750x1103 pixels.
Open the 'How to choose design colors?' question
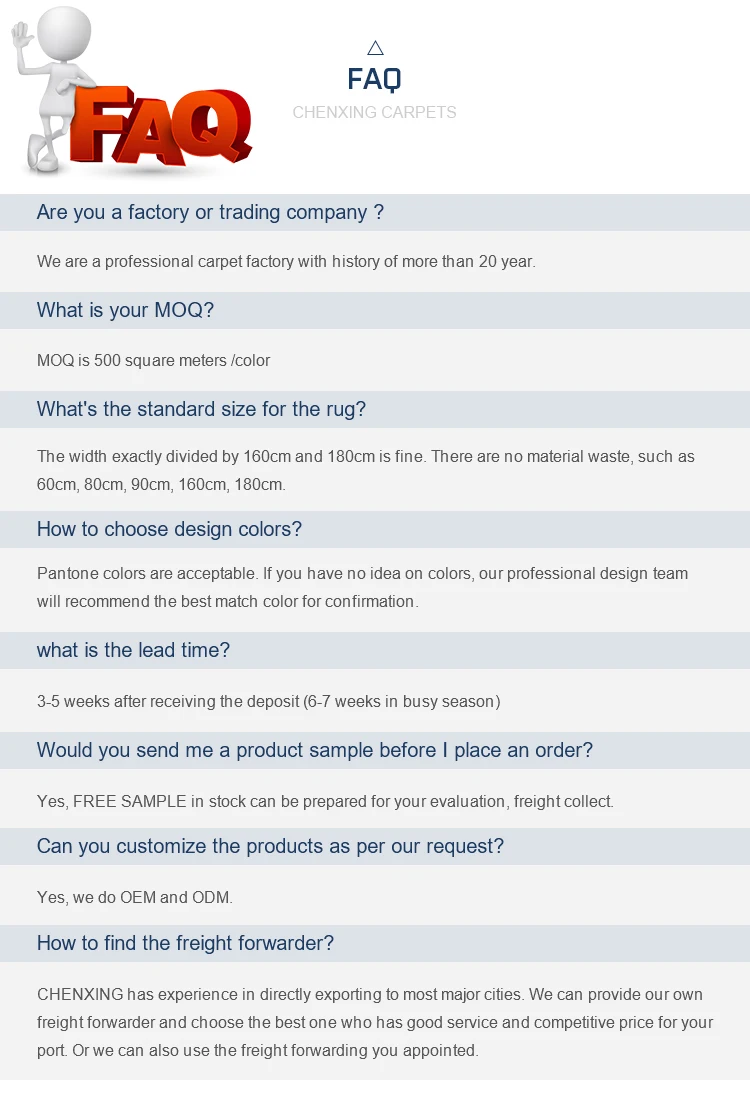coord(169,529)
